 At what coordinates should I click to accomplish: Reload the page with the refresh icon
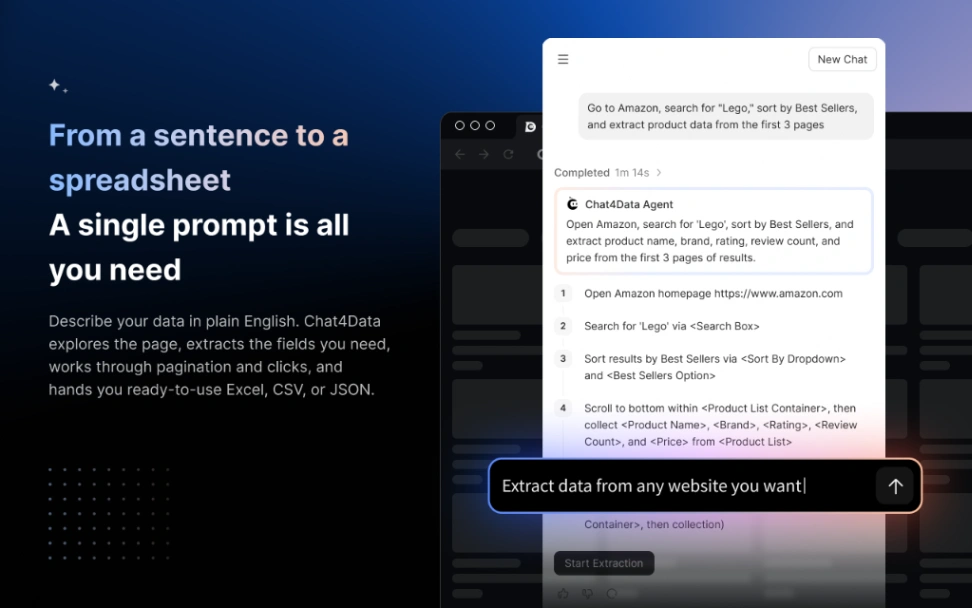coord(508,154)
